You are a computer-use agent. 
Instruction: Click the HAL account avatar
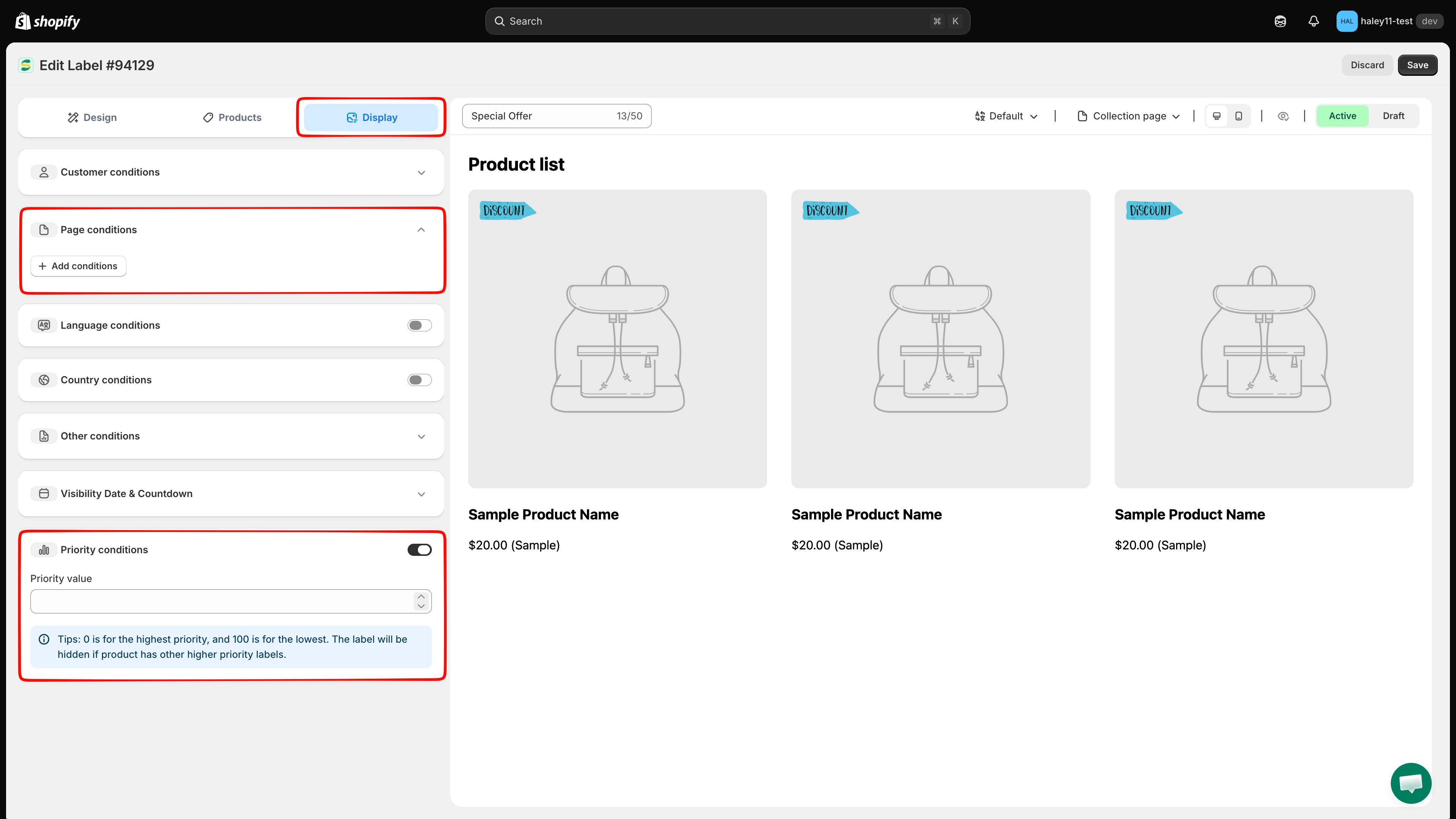[1346, 21]
